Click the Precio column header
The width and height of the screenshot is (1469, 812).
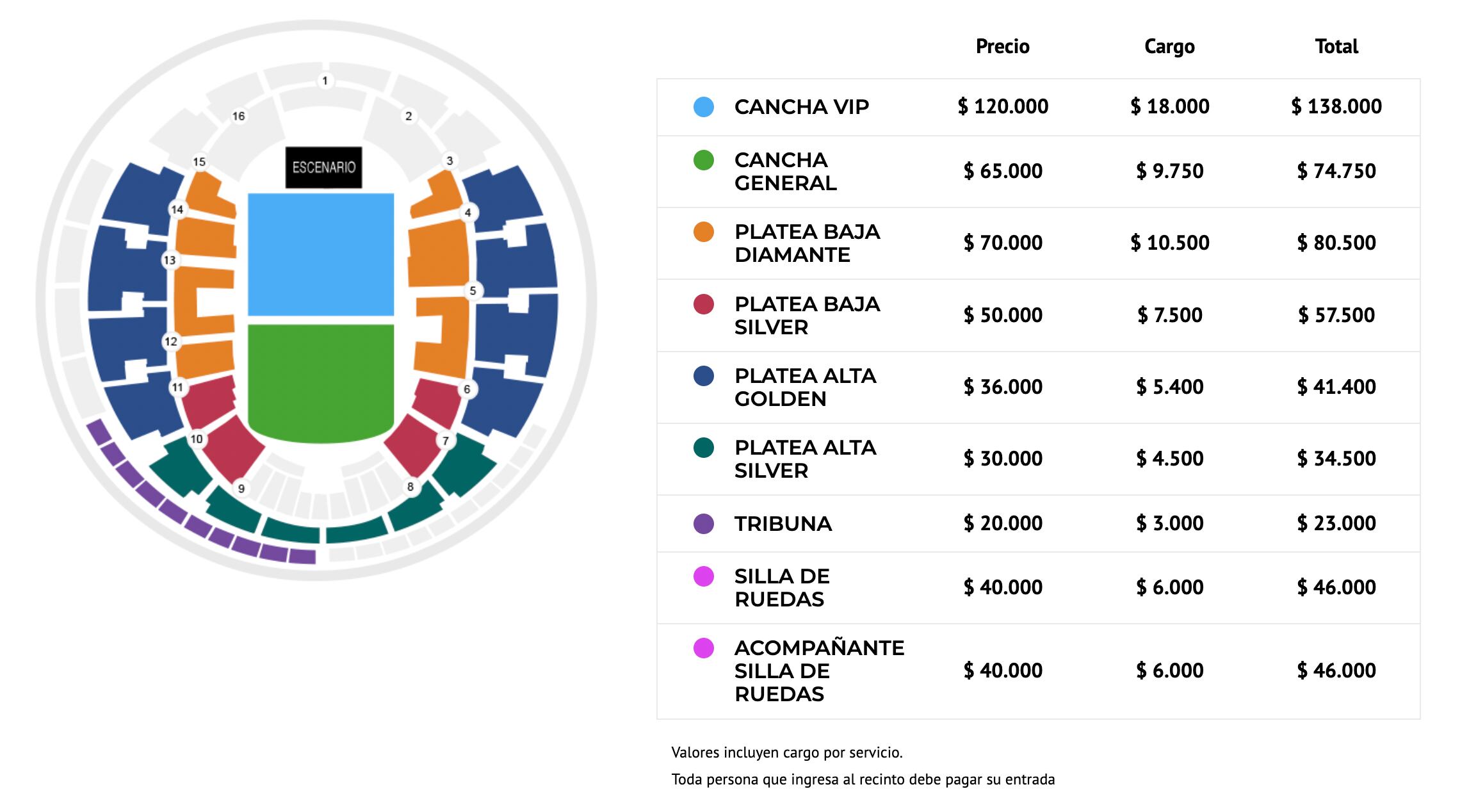coord(1002,46)
